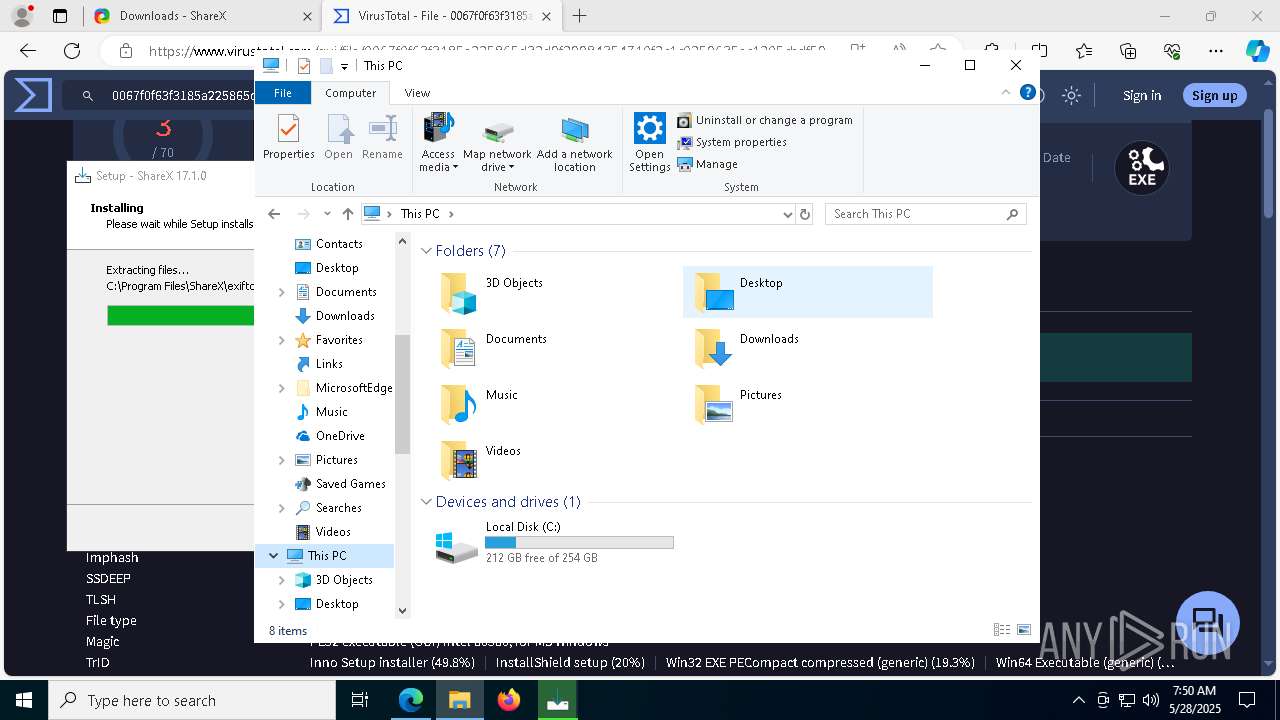Switch to large icons view layout
Image resolution: width=1280 pixels, height=720 pixels.
1024,630
